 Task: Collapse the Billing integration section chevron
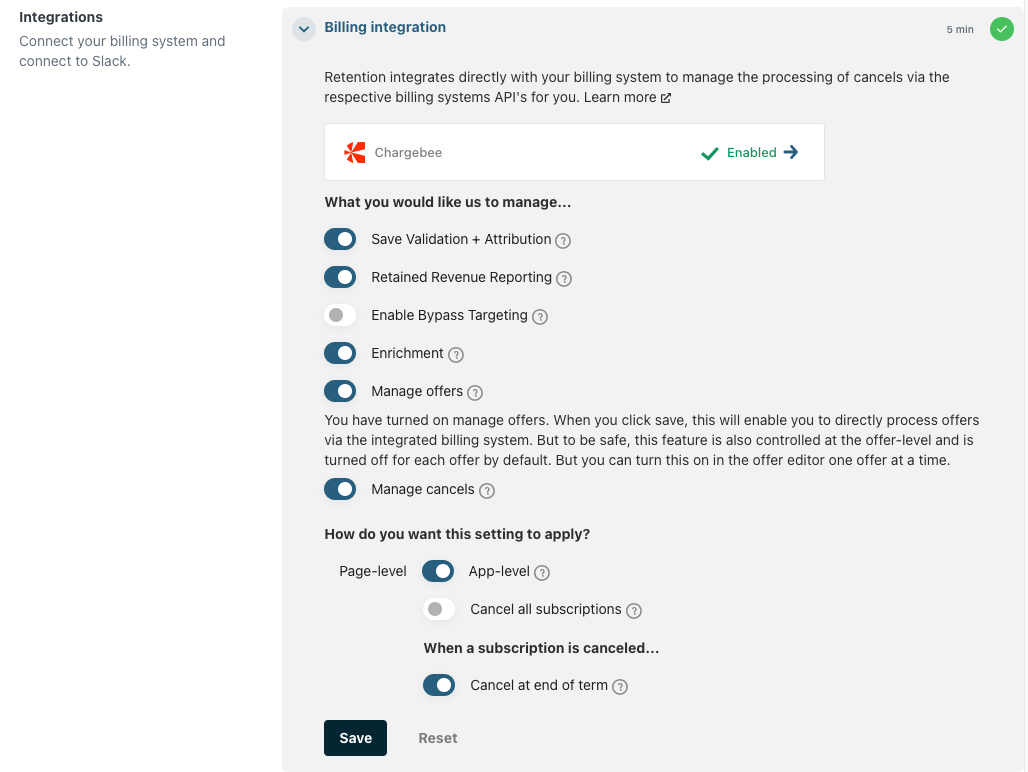(304, 28)
